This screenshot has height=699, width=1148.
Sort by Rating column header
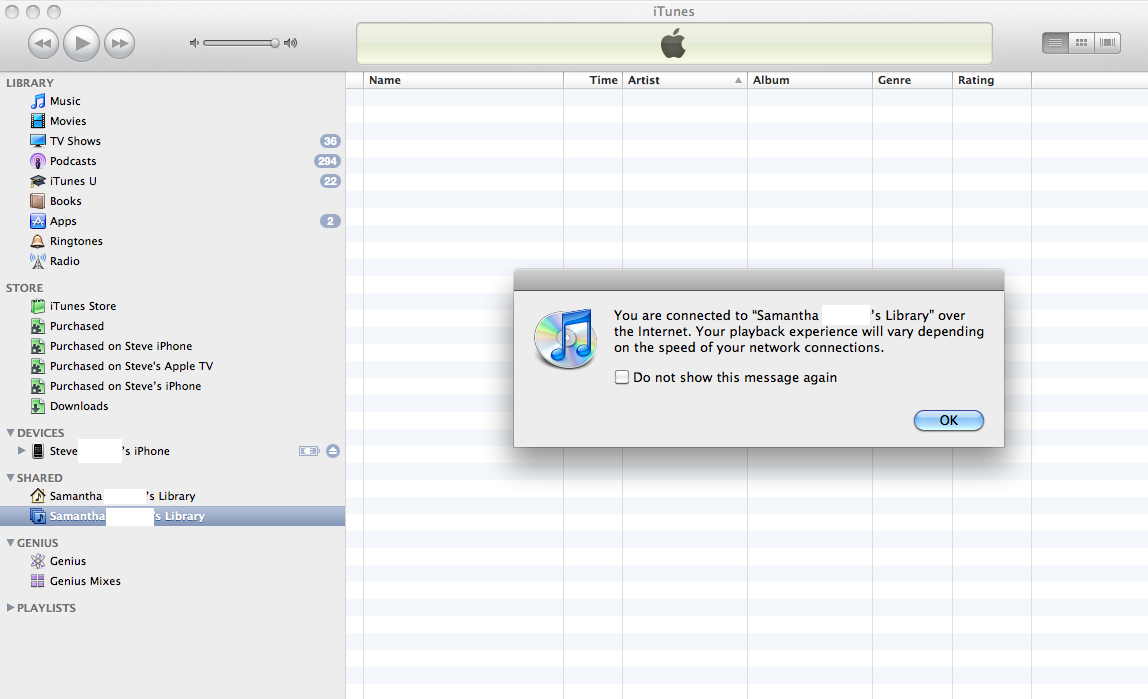991,80
